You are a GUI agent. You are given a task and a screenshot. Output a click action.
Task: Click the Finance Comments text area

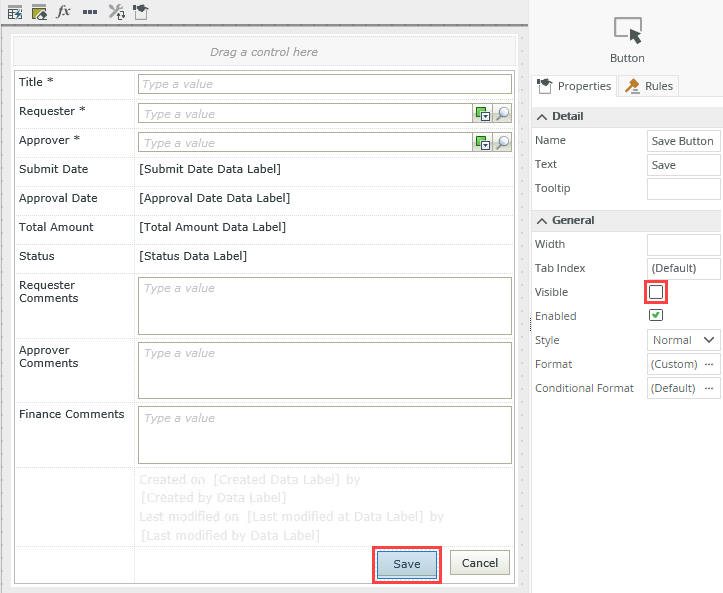click(x=325, y=435)
